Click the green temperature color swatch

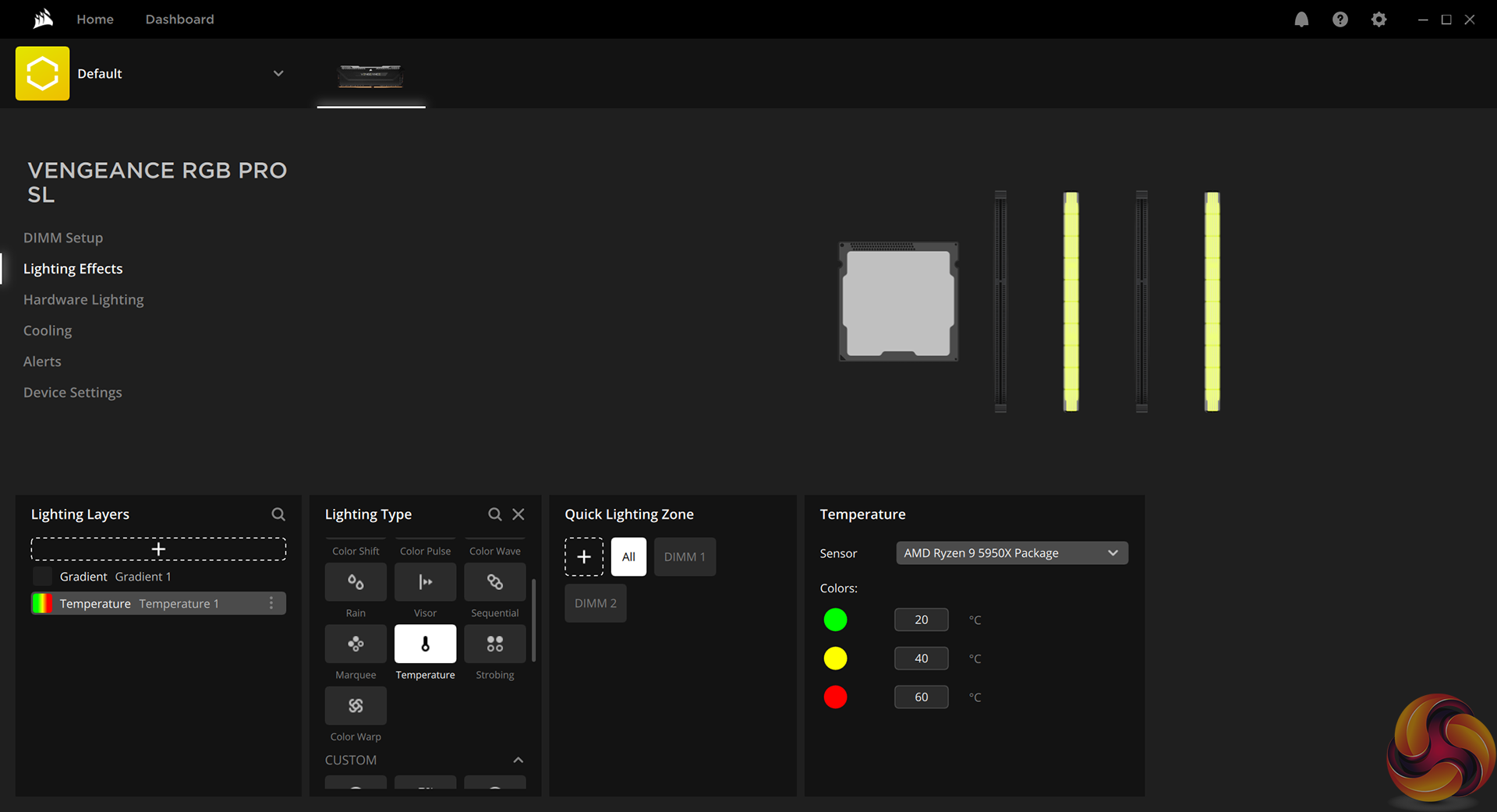pos(835,620)
